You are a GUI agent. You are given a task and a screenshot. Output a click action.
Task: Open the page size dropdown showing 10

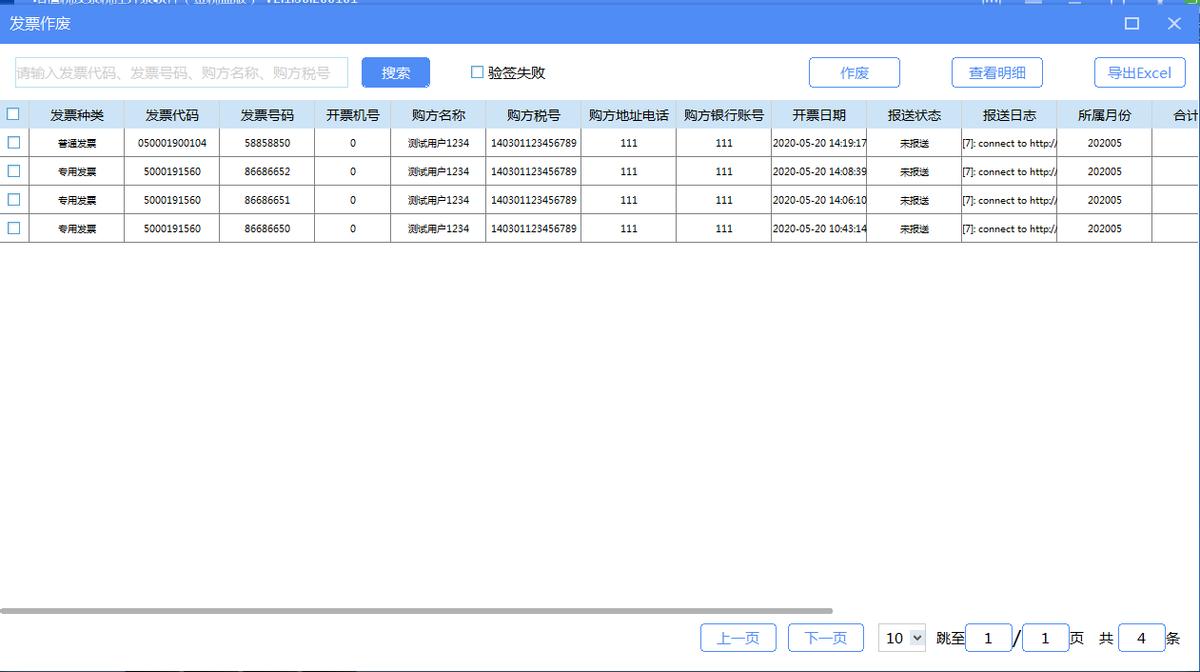click(x=902, y=638)
